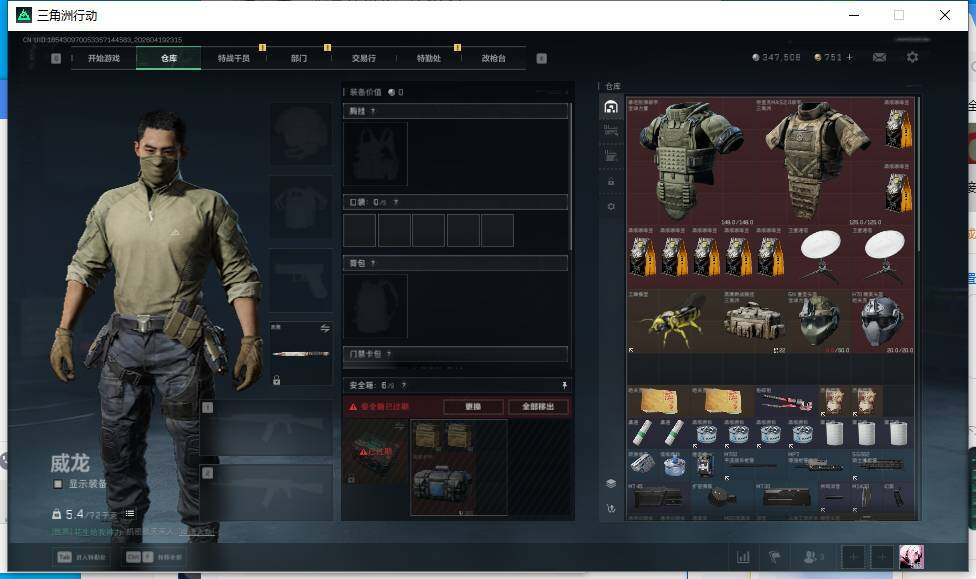The image size is (976, 579).
Task: Click the plus beside 751 currency
Action: click(x=850, y=57)
